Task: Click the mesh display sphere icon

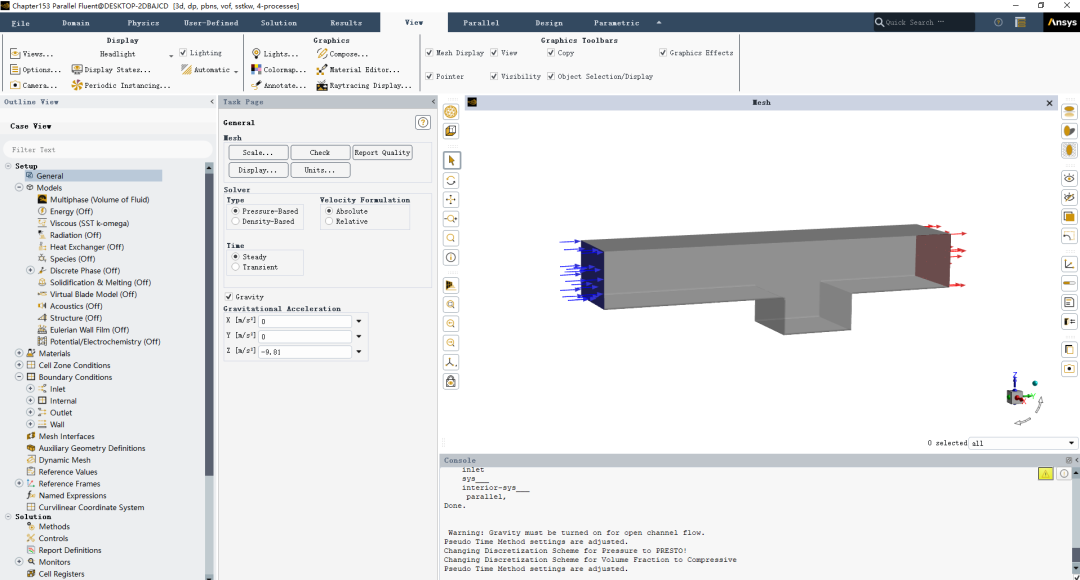Action: click(451, 112)
